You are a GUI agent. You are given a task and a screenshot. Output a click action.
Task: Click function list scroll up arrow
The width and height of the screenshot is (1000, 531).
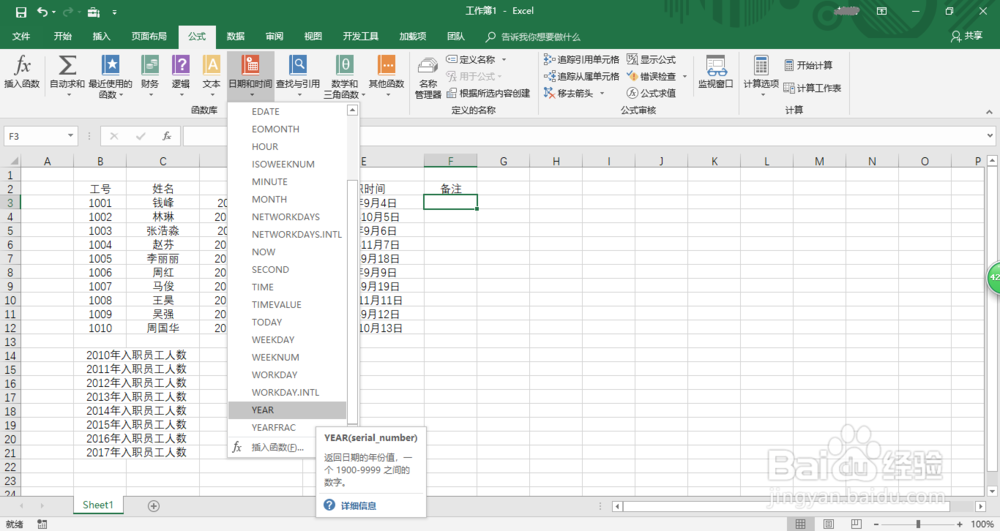[352, 111]
